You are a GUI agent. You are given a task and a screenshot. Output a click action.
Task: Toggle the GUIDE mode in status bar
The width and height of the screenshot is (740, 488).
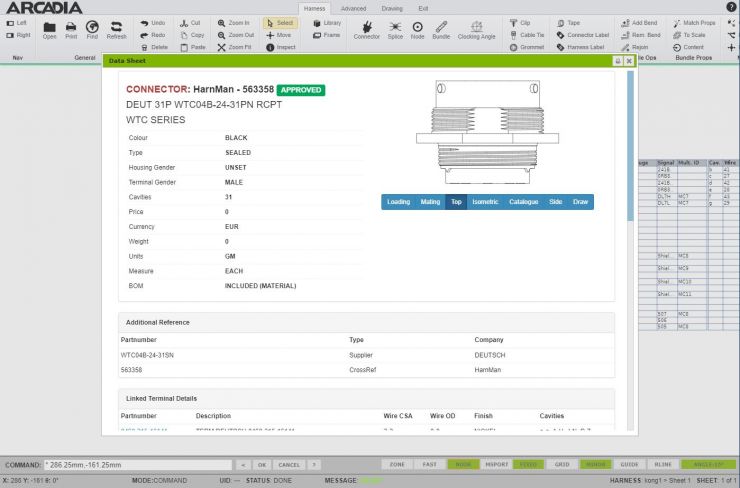tap(629, 464)
